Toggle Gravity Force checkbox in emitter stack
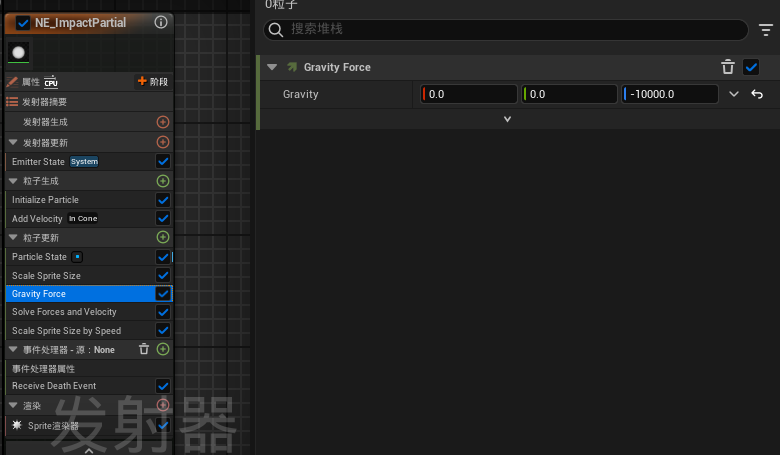Viewport: 780px width, 455px height. (x=163, y=294)
